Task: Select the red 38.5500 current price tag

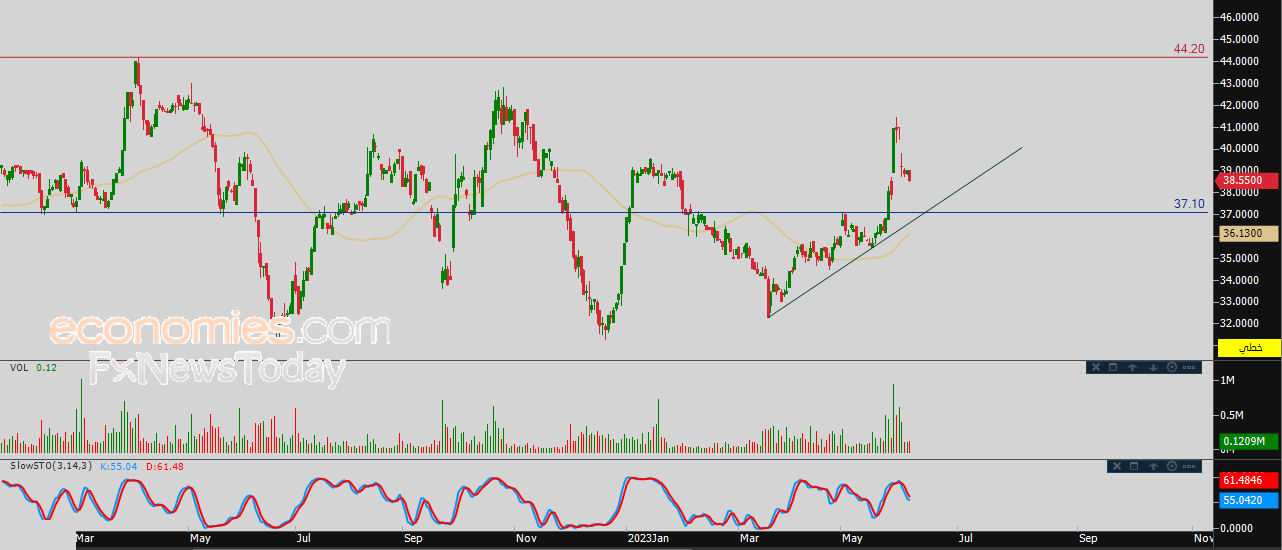Action: point(1249,180)
